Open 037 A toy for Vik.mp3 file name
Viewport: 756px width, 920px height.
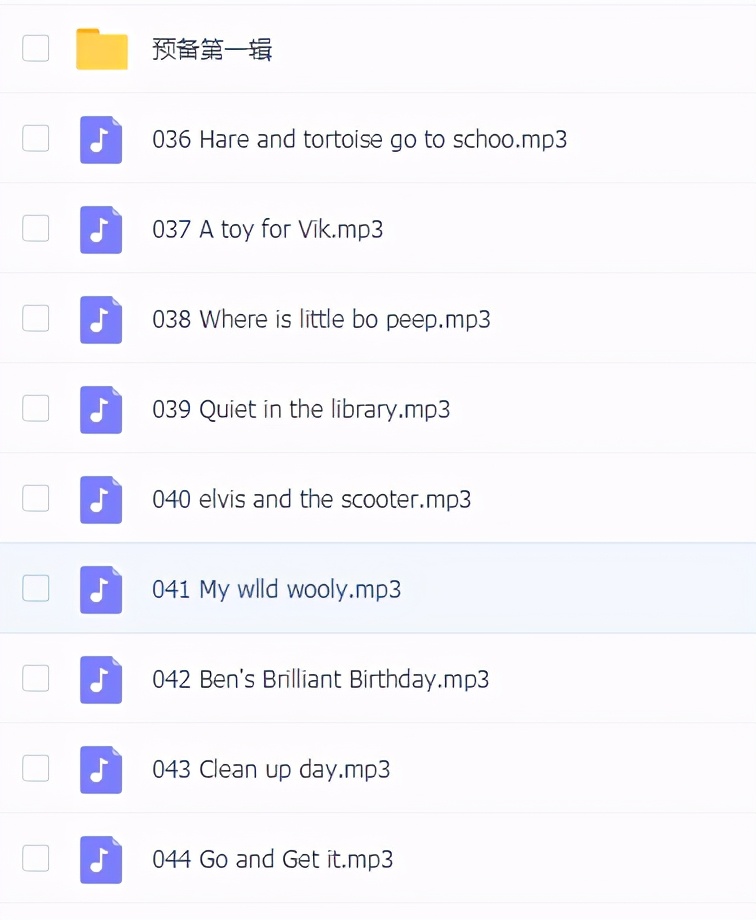coord(267,229)
